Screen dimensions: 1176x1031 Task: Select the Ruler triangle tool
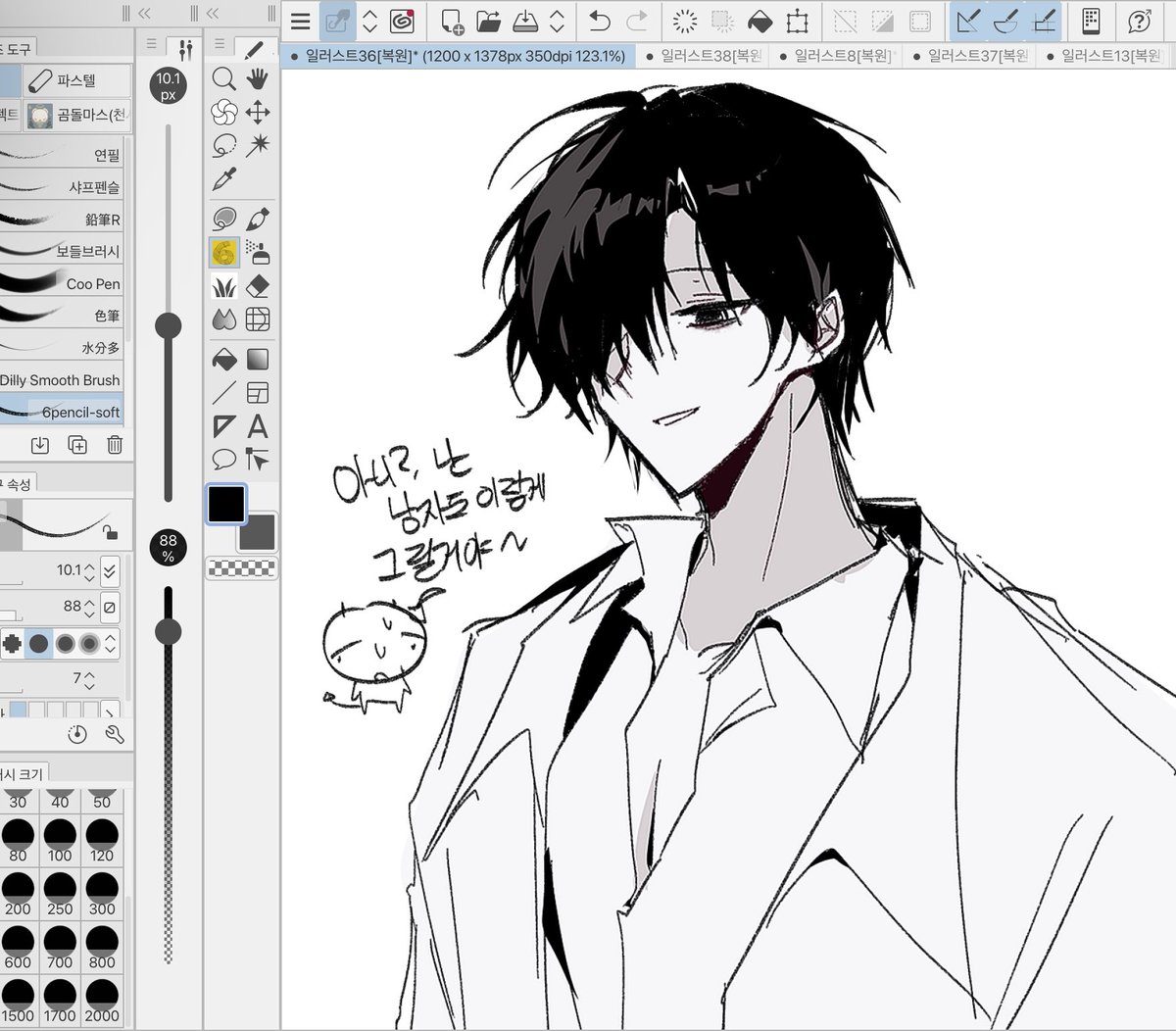pyautogui.click(x=224, y=426)
